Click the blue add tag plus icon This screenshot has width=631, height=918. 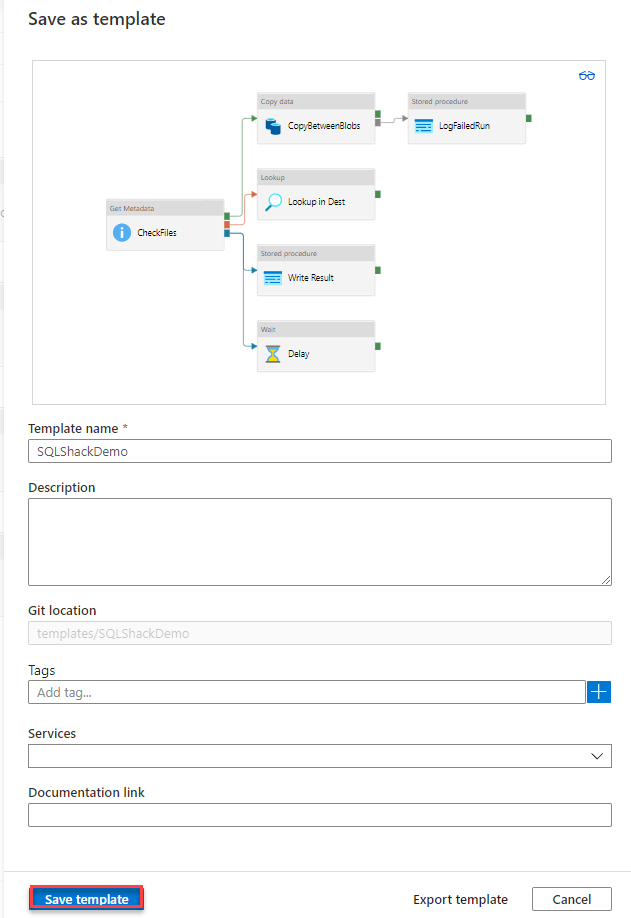pos(599,692)
